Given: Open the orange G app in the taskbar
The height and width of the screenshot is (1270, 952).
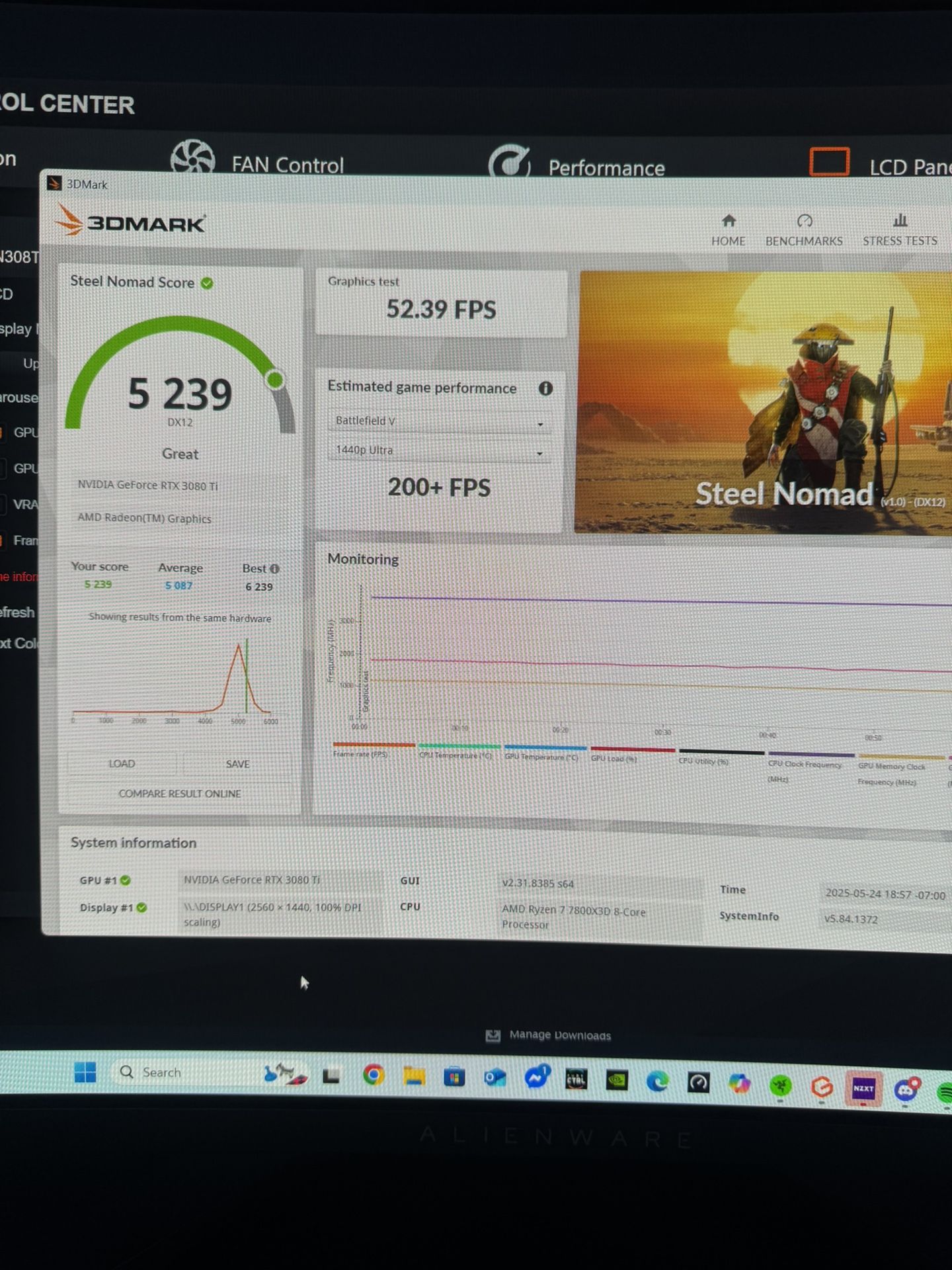Looking at the screenshot, I should point(822,1086).
